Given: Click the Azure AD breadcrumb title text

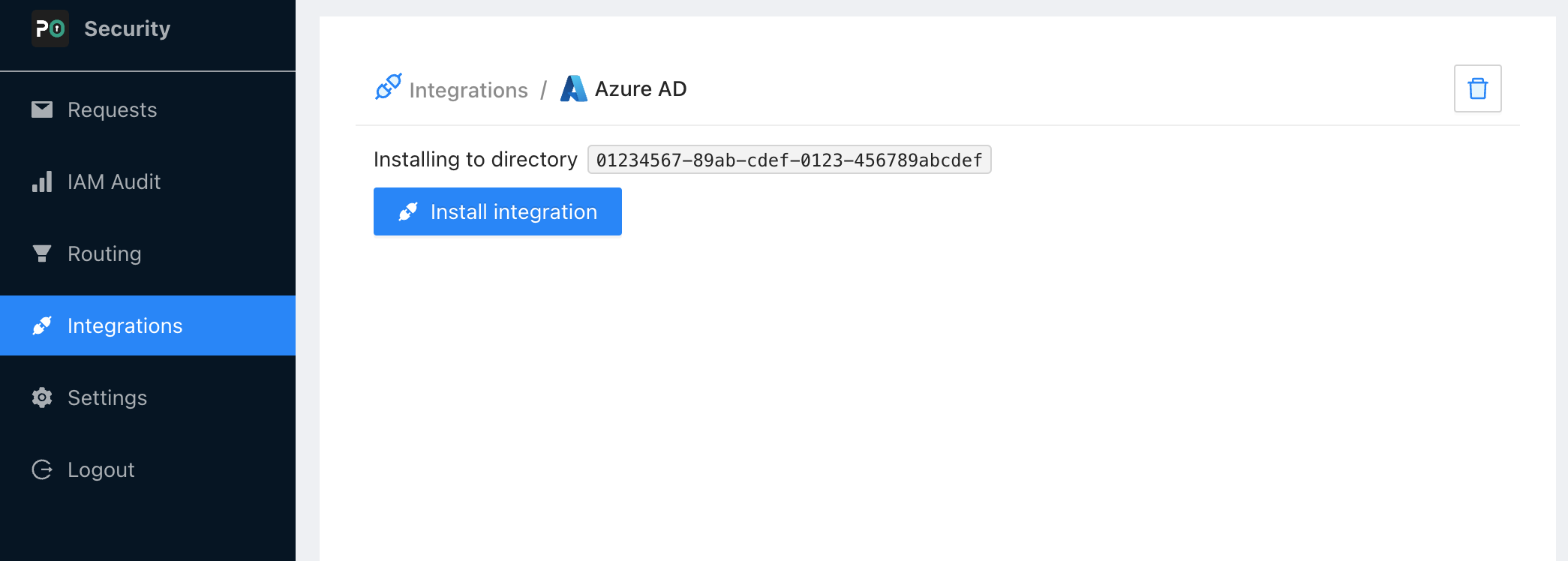Looking at the screenshot, I should click(641, 88).
